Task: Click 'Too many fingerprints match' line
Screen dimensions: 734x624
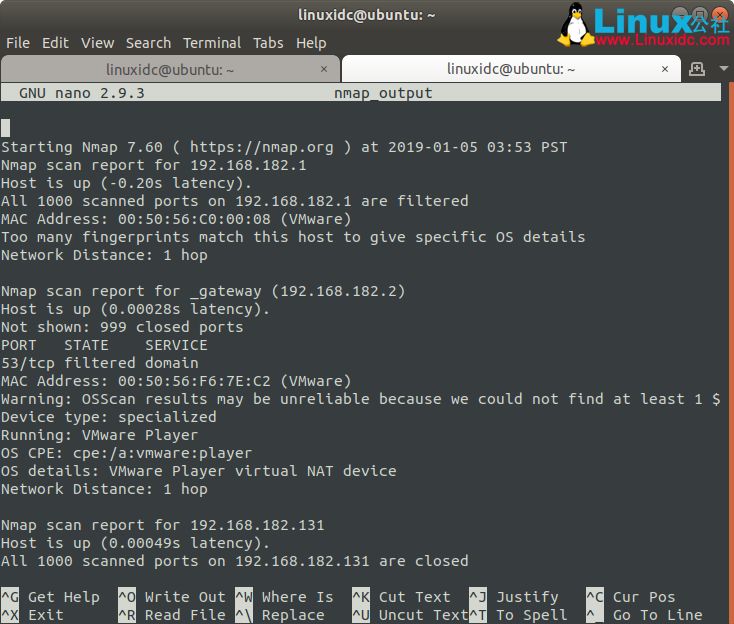Action: pyautogui.click(x=293, y=237)
